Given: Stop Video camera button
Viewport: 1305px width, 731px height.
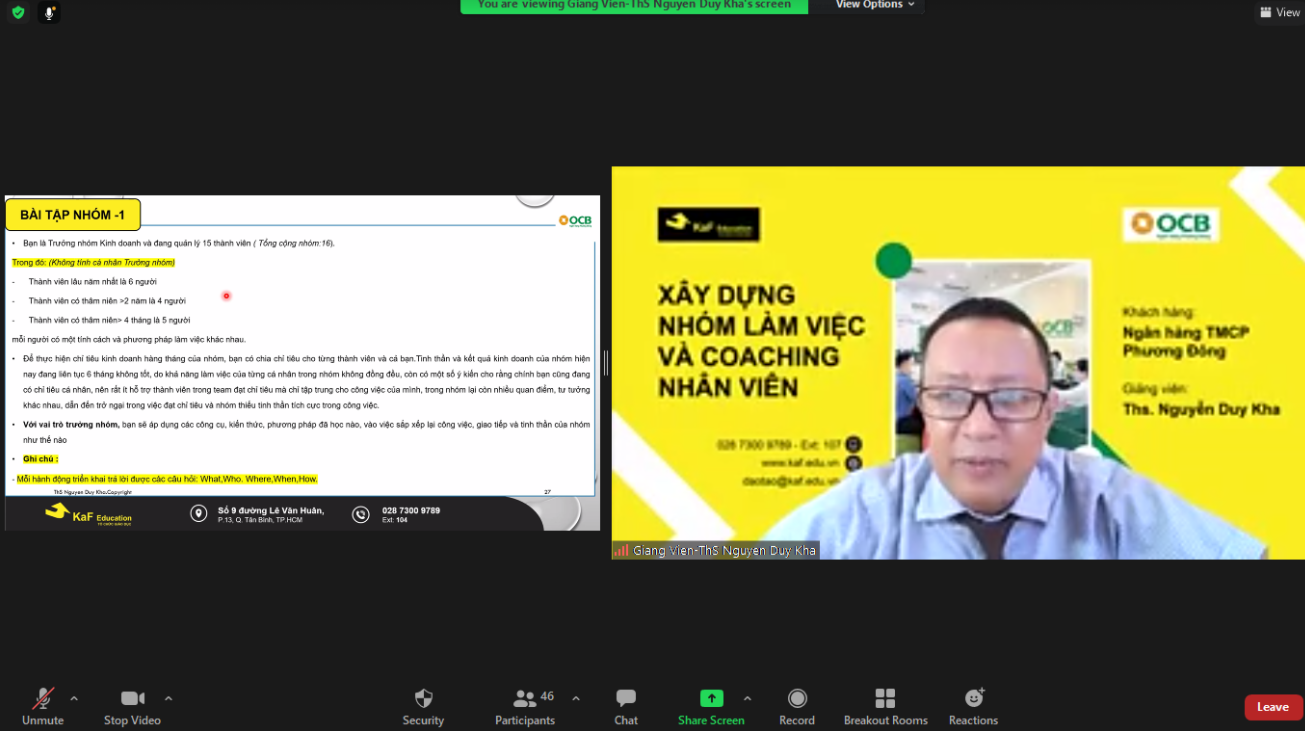Looking at the screenshot, I should click(x=132, y=706).
